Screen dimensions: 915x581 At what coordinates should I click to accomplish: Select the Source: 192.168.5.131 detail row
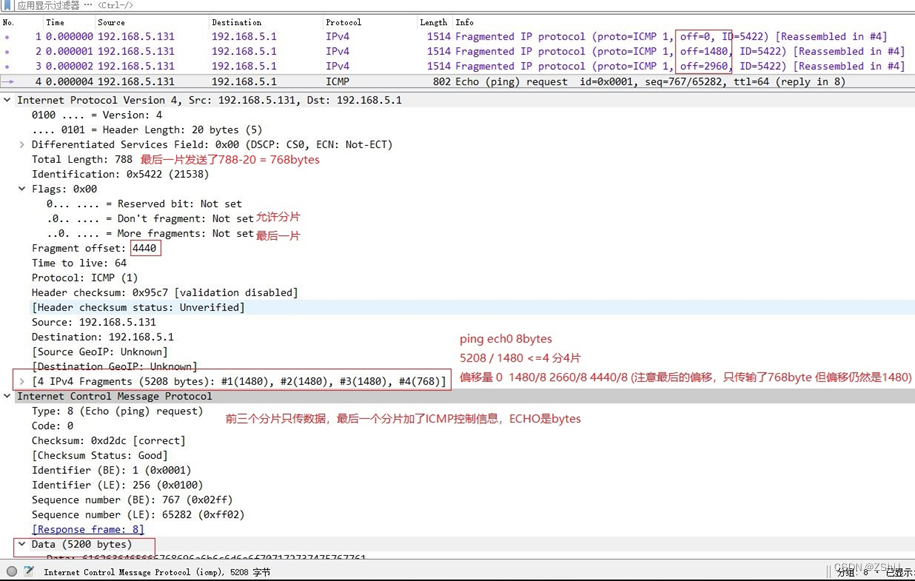point(94,322)
